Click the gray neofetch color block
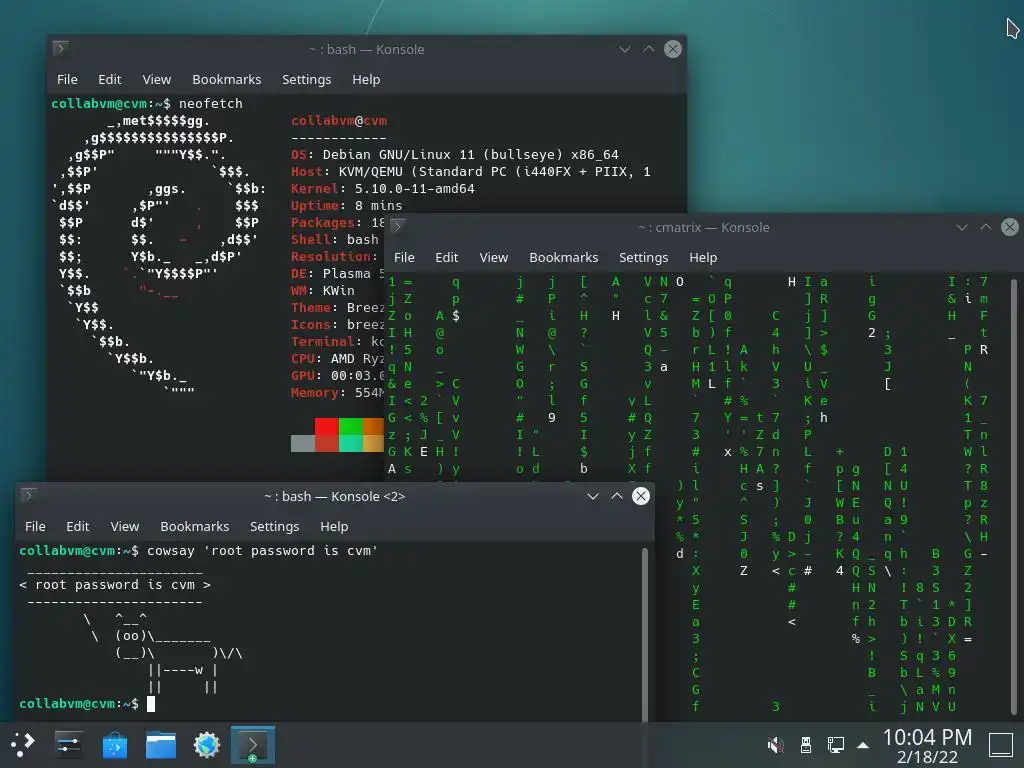The height and width of the screenshot is (768, 1024). click(x=302, y=443)
